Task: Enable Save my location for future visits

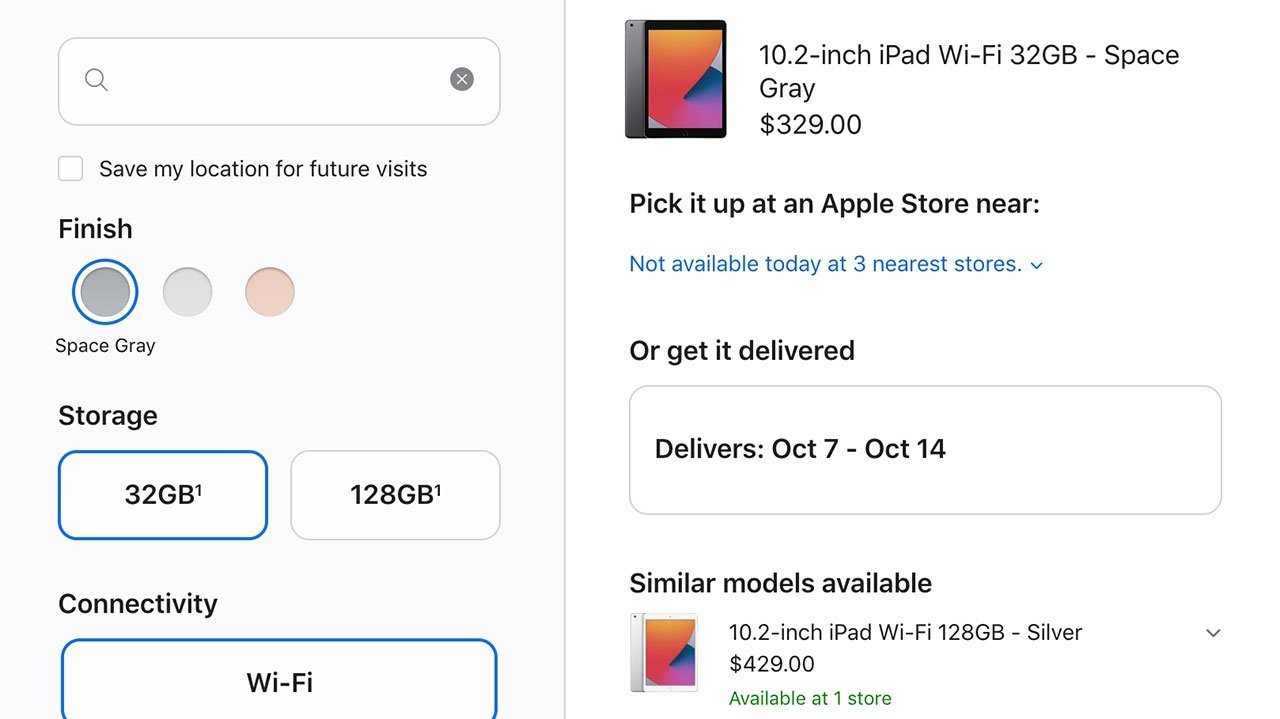Action: tap(71, 169)
